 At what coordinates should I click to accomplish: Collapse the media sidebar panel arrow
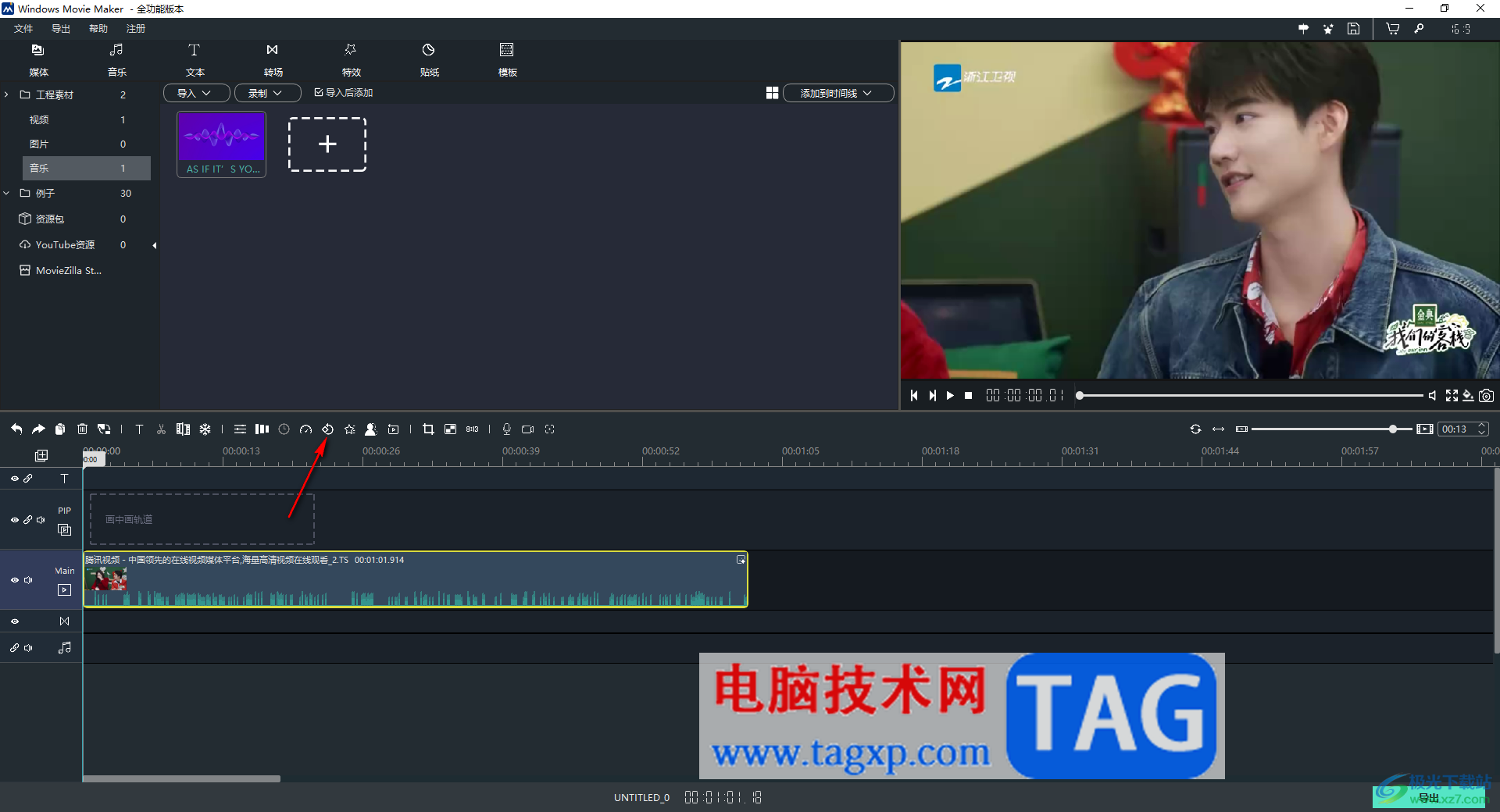(x=155, y=245)
